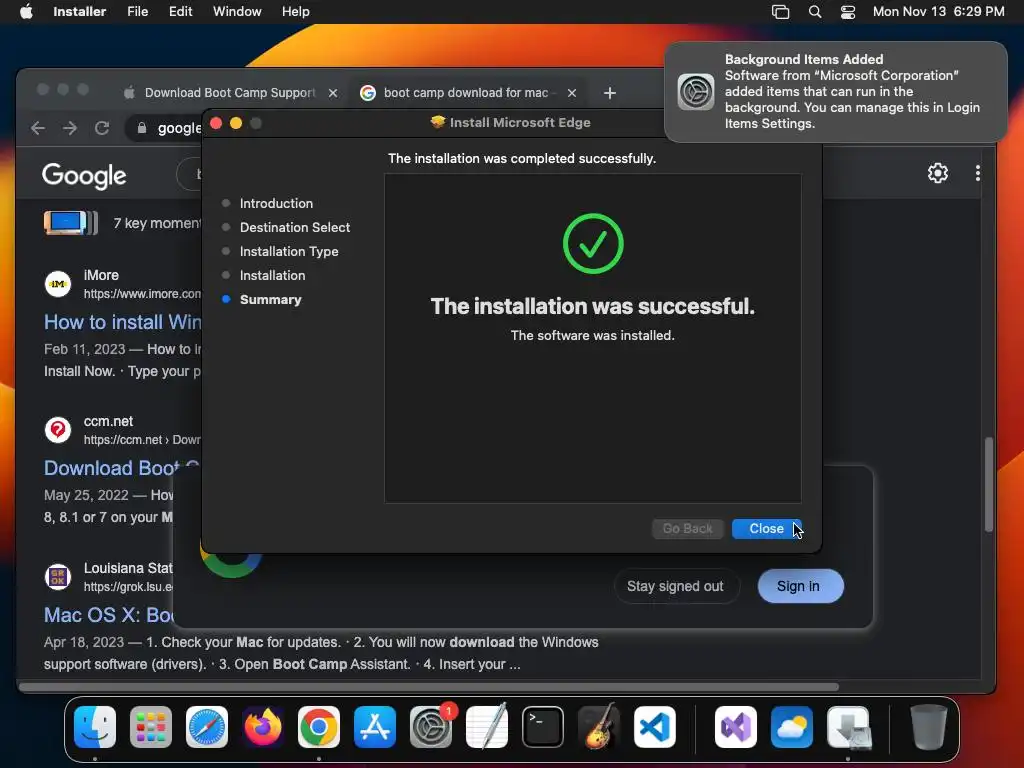This screenshot has width=1024, height=768.
Task: Click the 7 key moments video thumbnail
Action: click(x=71, y=223)
